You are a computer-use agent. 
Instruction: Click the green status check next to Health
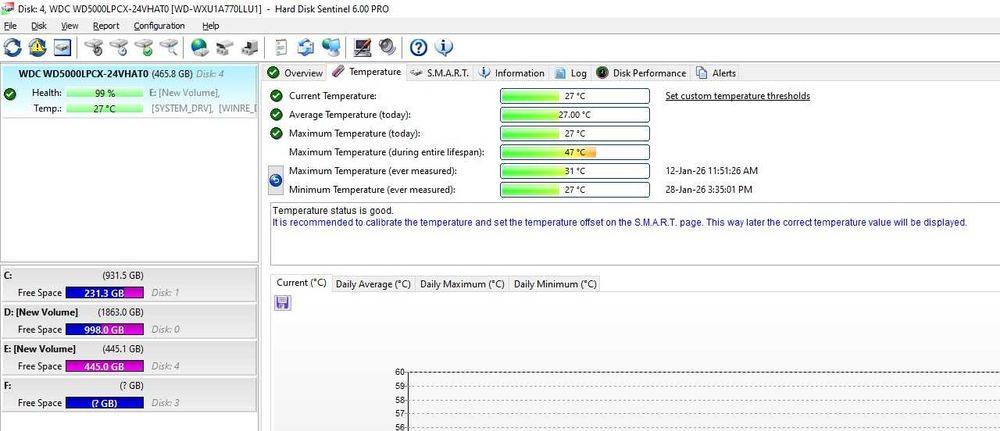pos(10,94)
